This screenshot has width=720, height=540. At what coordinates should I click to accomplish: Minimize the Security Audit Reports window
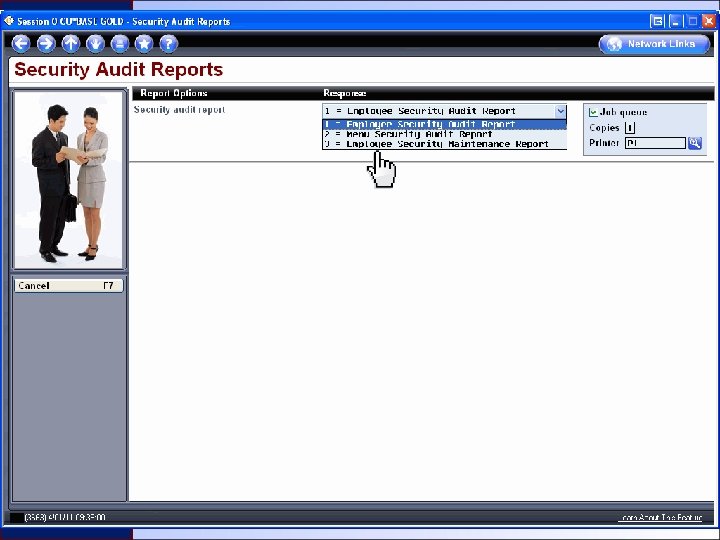tap(675, 21)
